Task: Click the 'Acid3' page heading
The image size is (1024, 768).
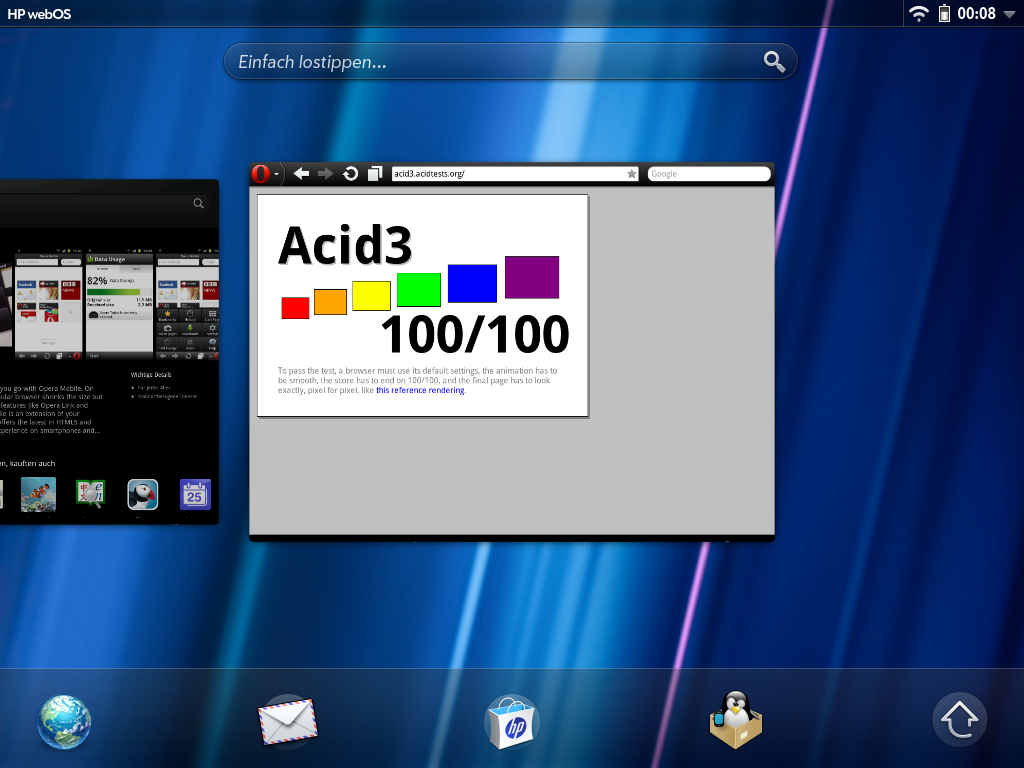Action: tap(345, 246)
